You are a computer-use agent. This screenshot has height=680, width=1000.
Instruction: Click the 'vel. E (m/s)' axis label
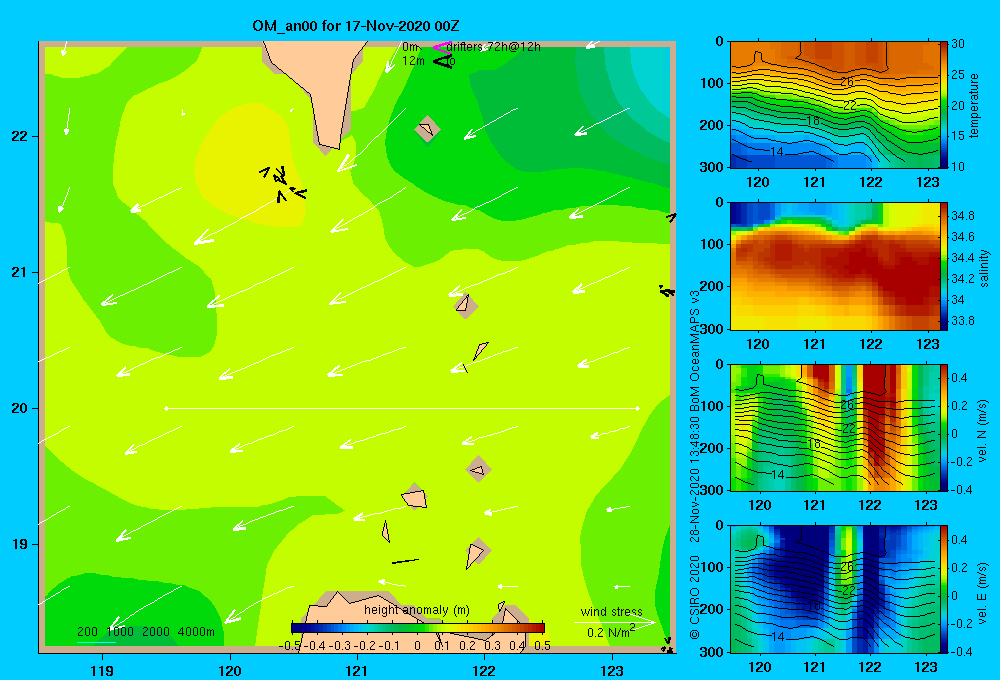983,592
